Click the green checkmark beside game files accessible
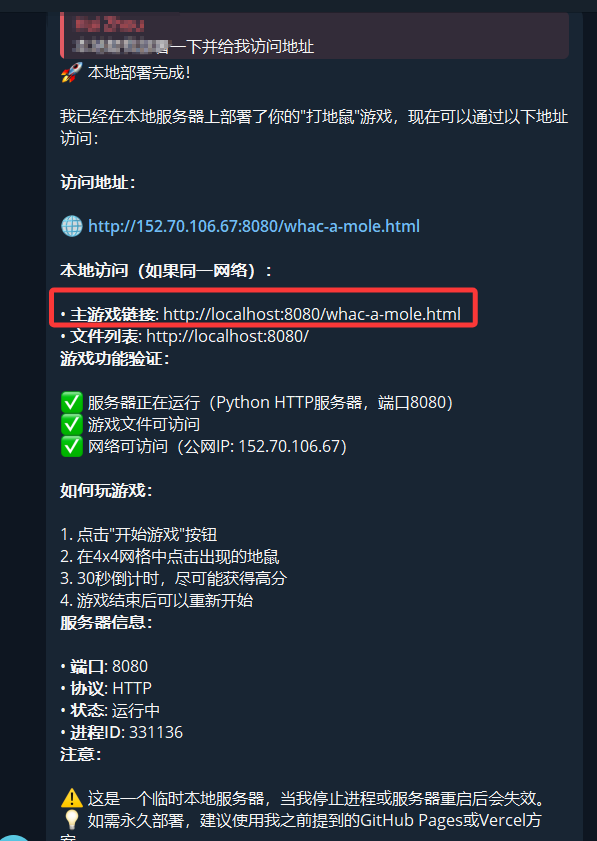The height and width of the screenshot is (841, 597). pyautogui.click(x=71, y=424)
